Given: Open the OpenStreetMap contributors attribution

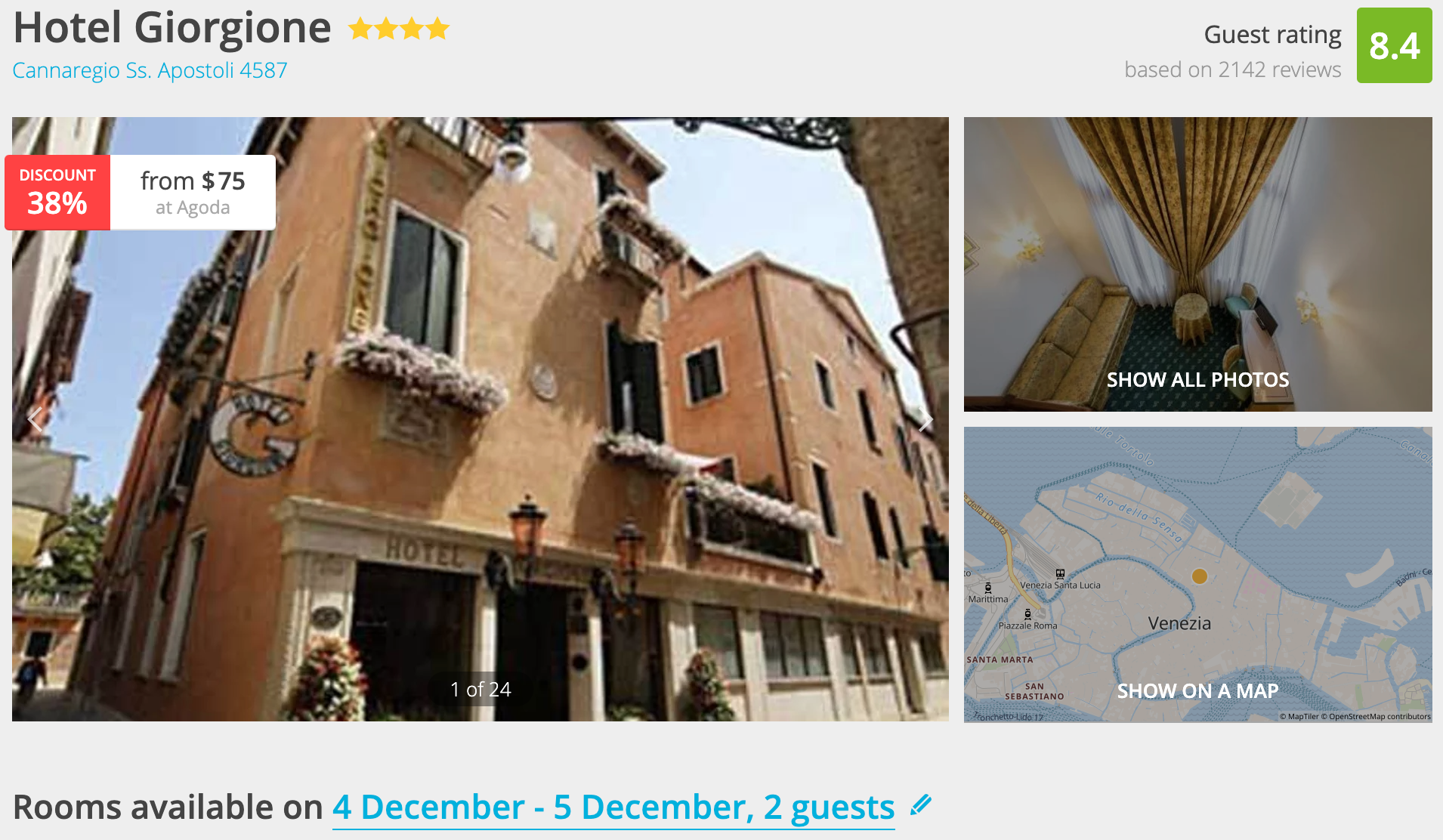Looking at the screenshot, I should coord(1380,716).
